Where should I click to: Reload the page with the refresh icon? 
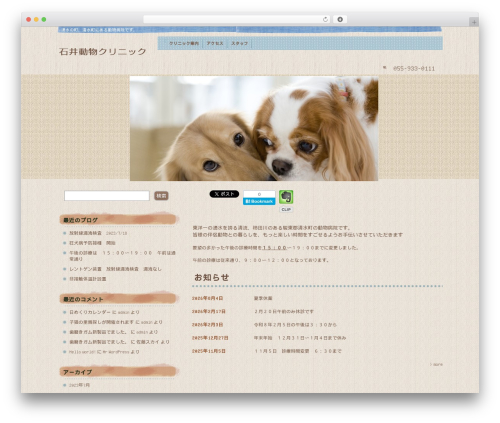[x=325, y=19]
